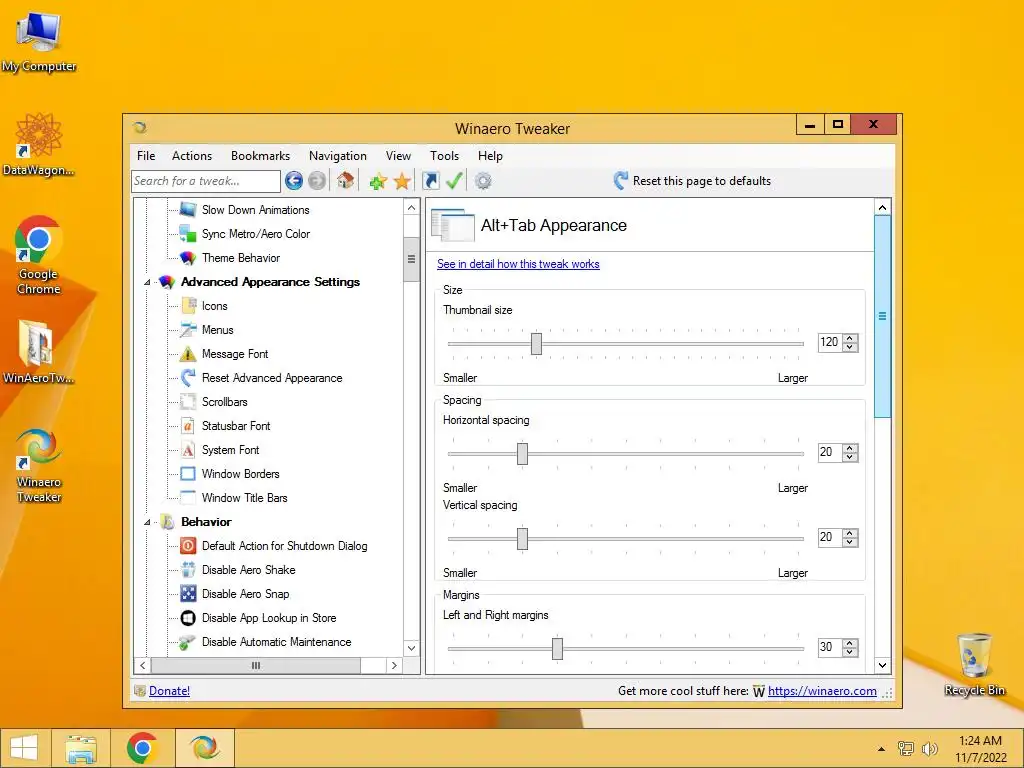The height and width of the screenshot is (768, 1024).
Task: Click the Default Action for Shutdown icon
Action: pos(188,546)
